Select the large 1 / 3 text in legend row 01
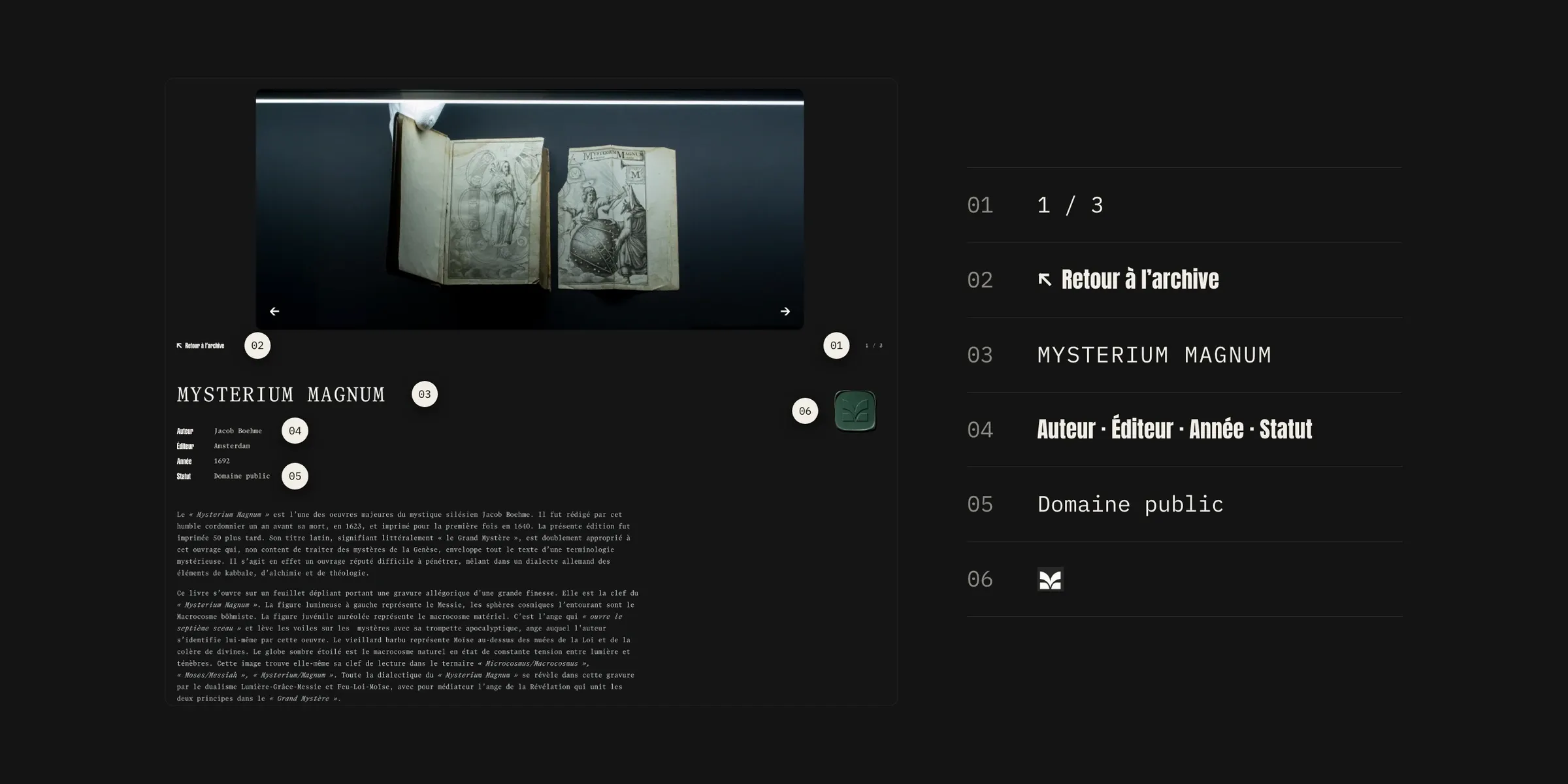The height and width of the screenshot is (784, 1568). click(1070, 205)
